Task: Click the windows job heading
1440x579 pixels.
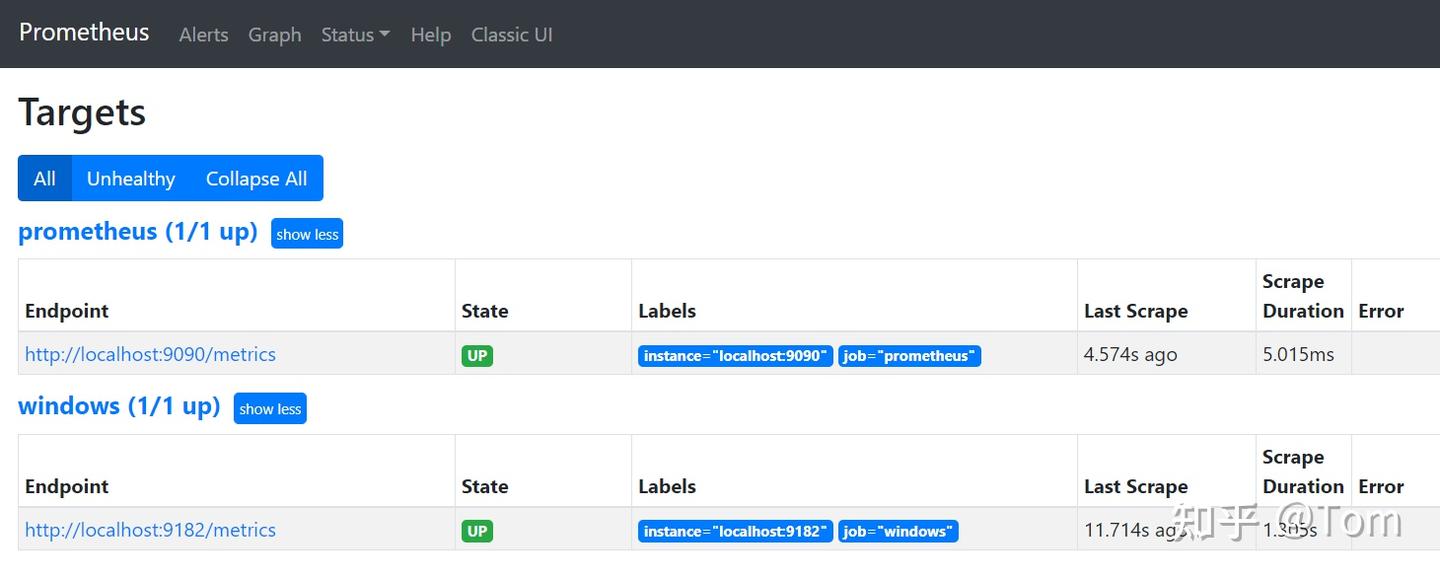Action: coord(119,406)
